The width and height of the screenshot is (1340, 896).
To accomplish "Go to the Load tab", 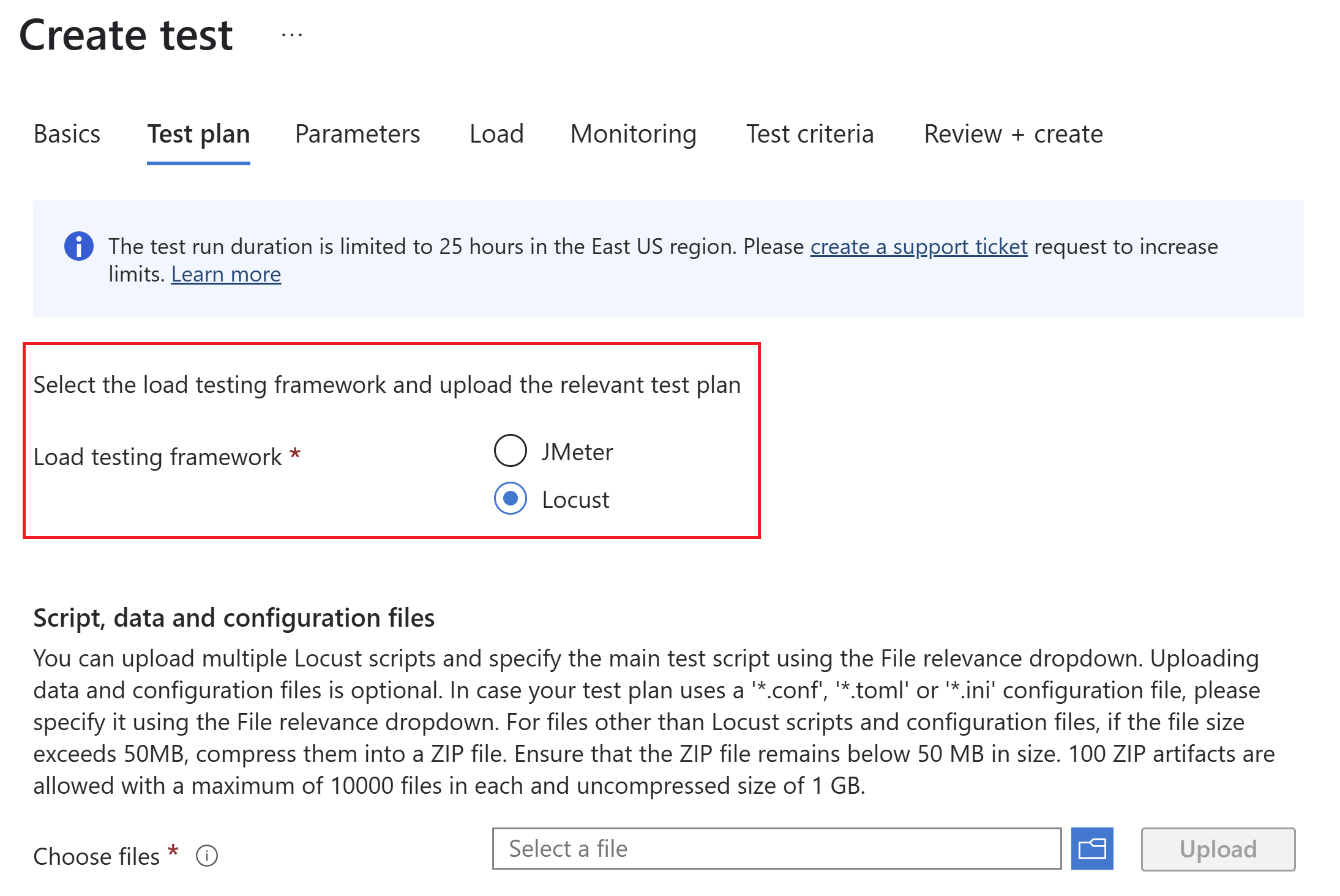I will [496, 134].
